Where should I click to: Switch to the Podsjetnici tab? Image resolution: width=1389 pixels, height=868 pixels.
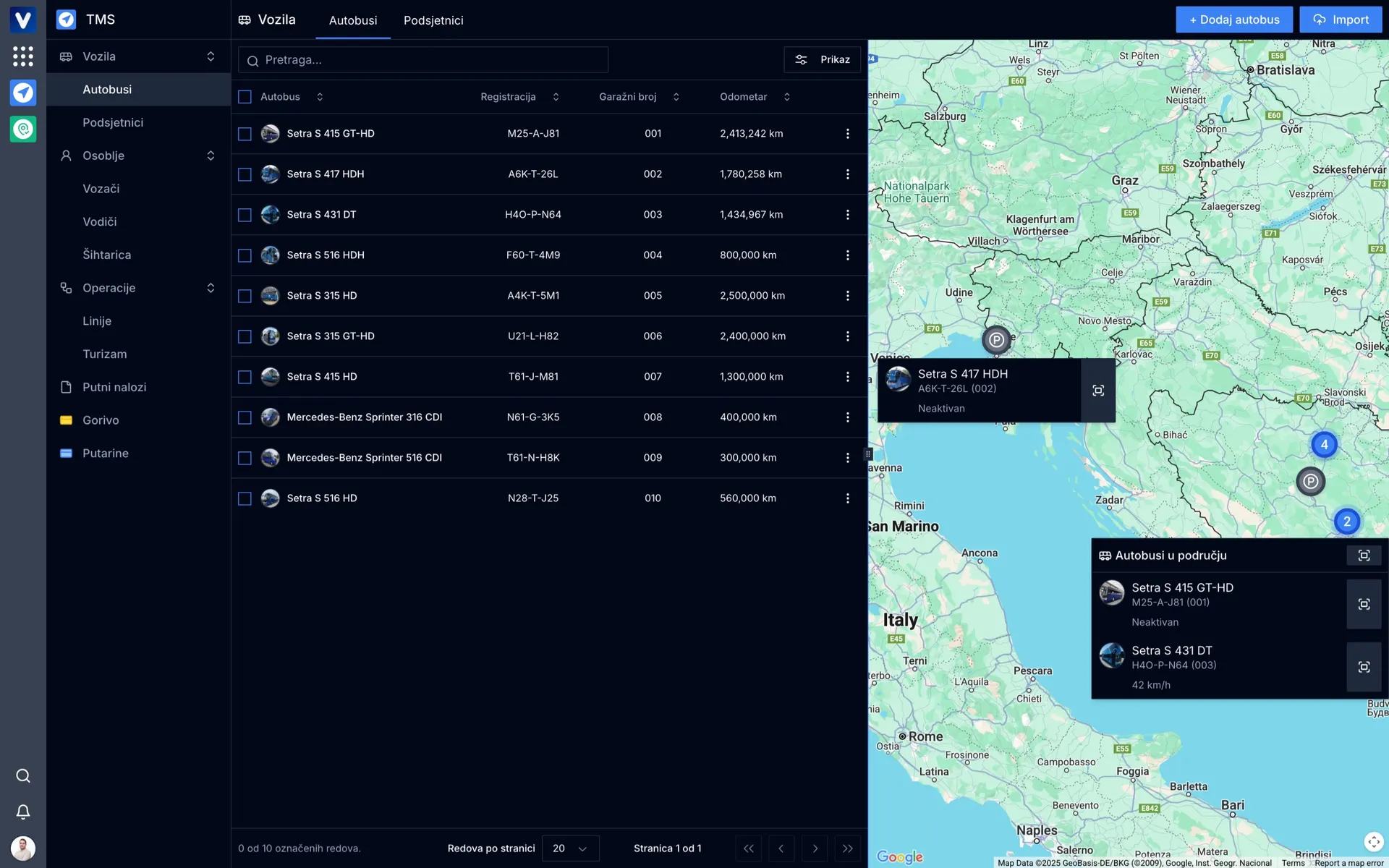(x=433, y=20)
